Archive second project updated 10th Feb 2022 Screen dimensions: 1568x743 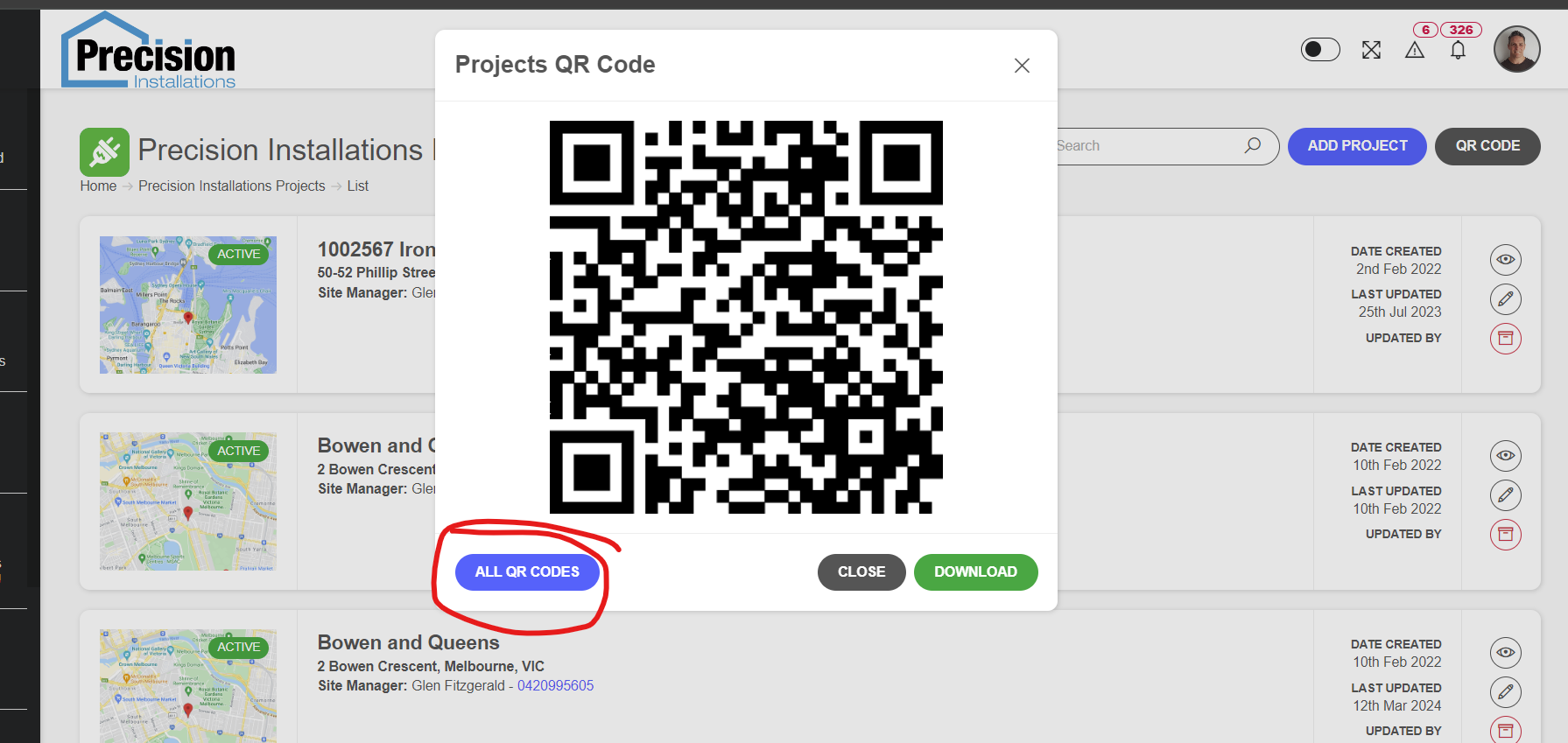coord(1506,534)
